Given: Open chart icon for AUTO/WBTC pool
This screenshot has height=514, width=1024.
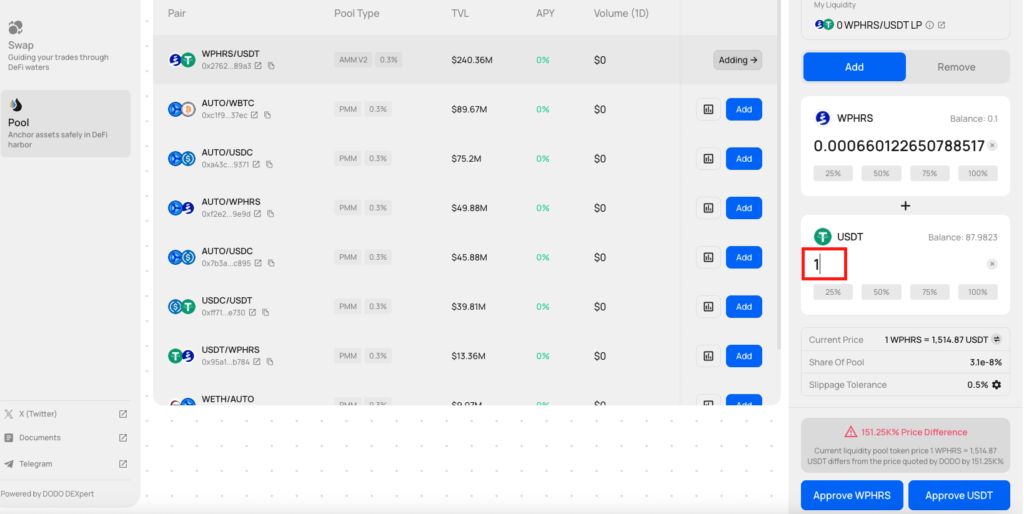Looking at the screenshot, I should (x=708, y=109).
